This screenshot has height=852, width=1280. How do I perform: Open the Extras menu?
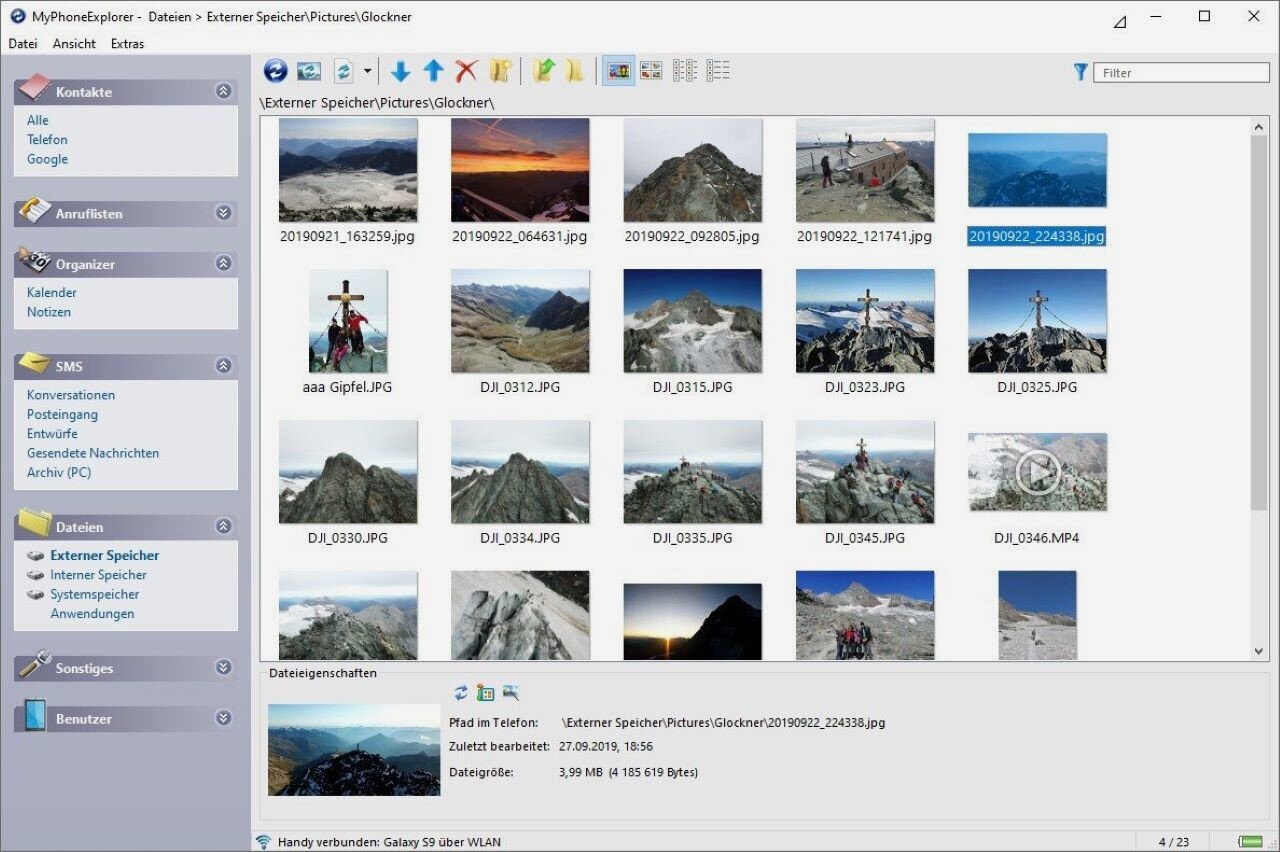[x=127, y=44]
